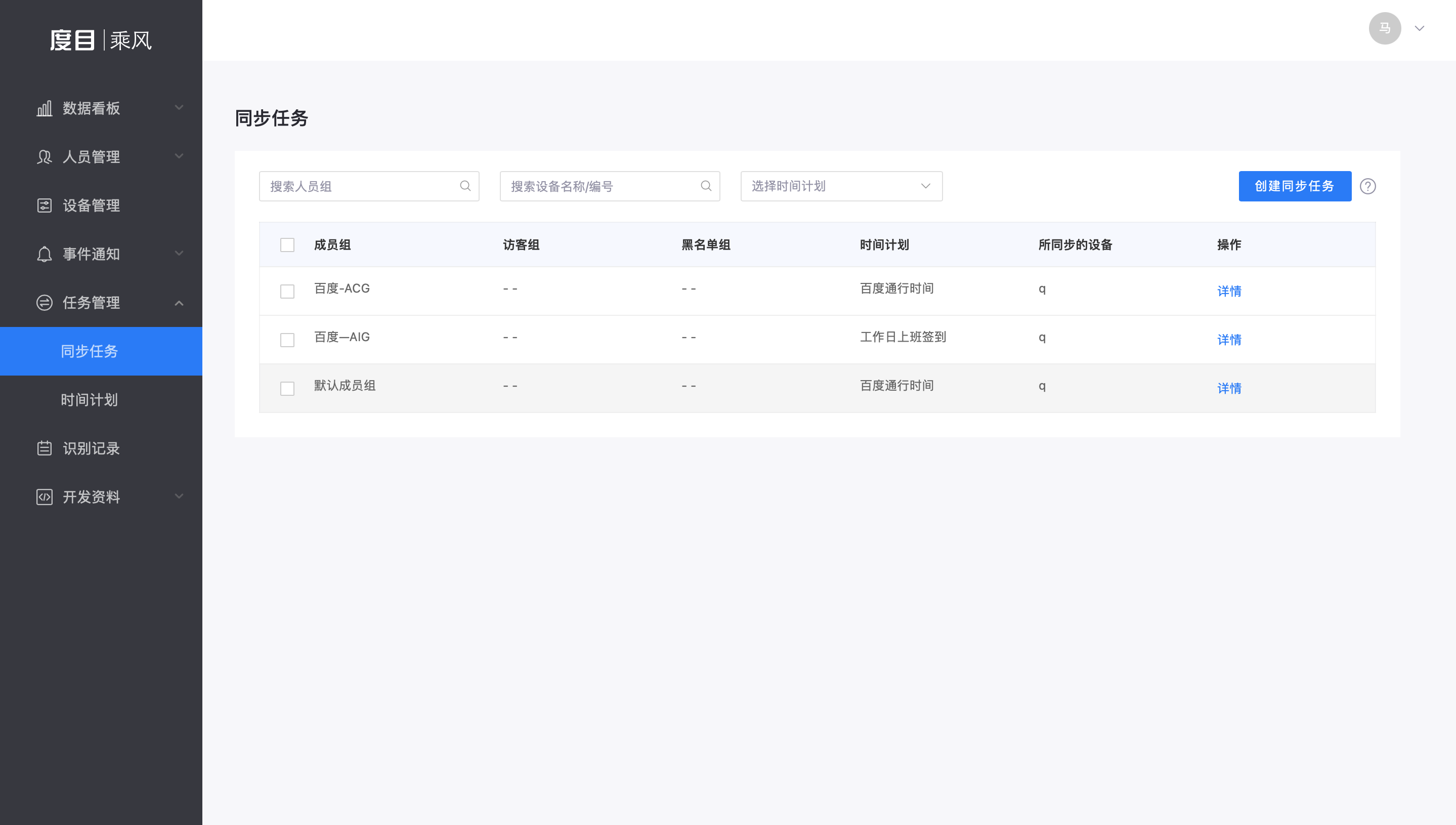Click the 百度—AIG cell
The height and width of the screenshot is (825, 1456).
pos(341,337)
